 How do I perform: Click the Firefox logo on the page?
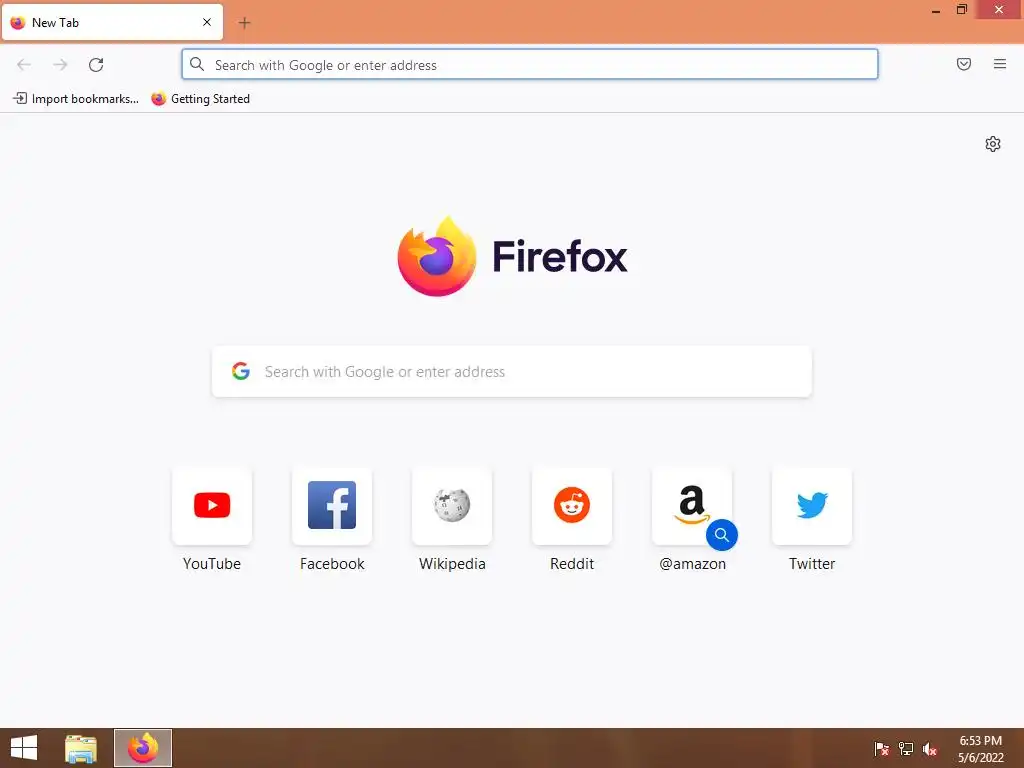tap(436, 256)
